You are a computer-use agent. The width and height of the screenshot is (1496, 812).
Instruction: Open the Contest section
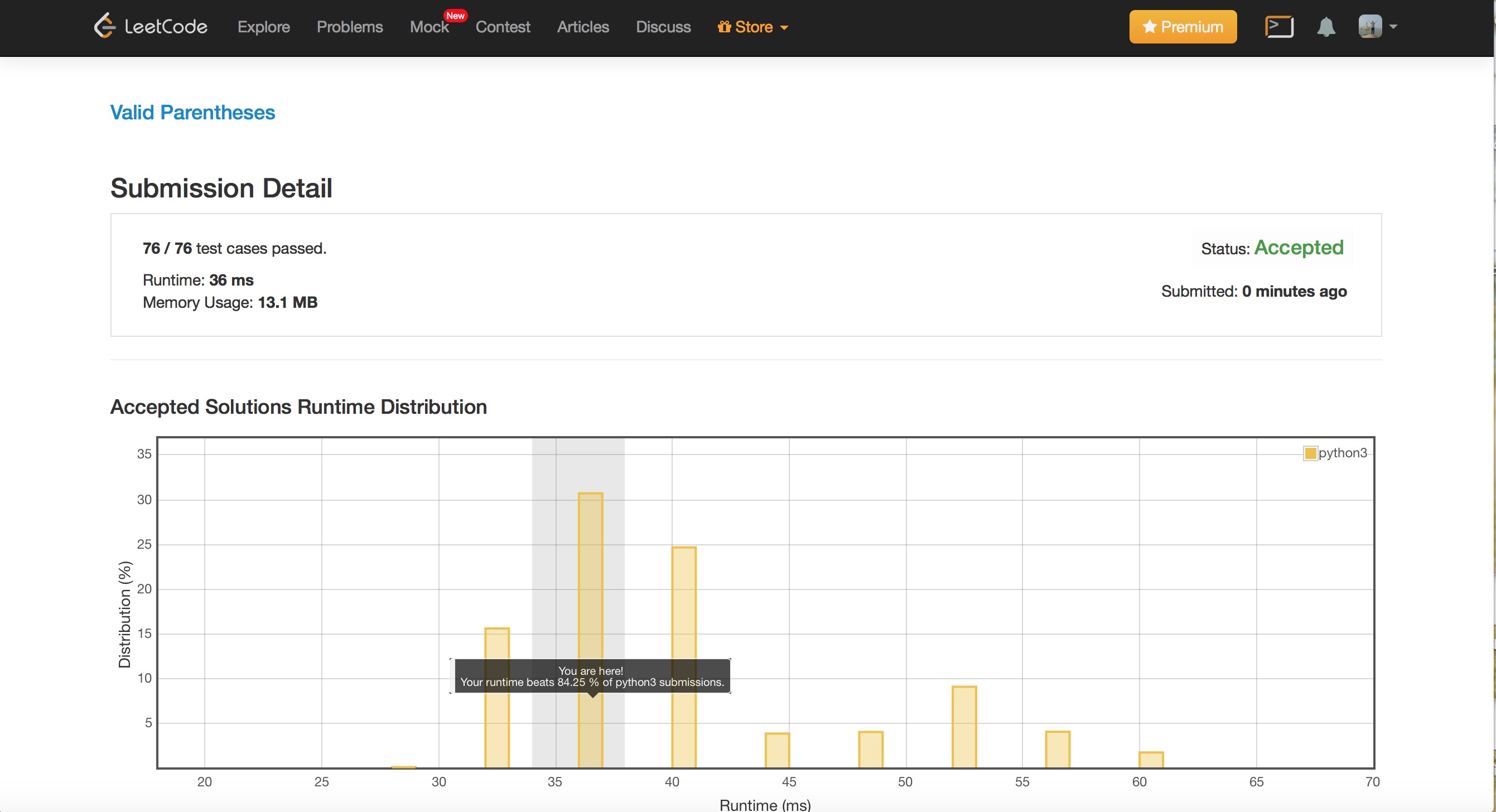503,27
